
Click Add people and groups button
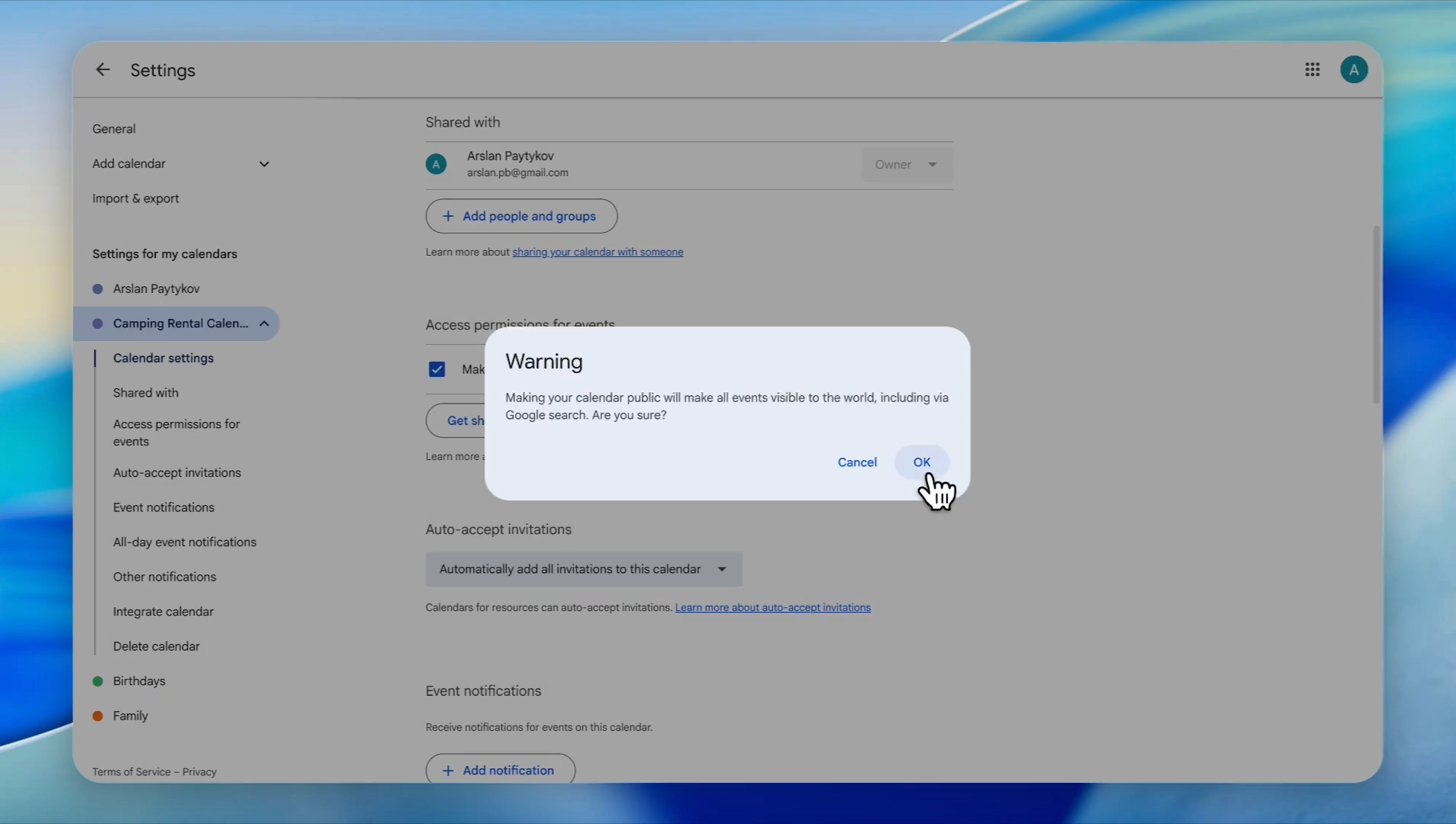click(x=521, y=217)
